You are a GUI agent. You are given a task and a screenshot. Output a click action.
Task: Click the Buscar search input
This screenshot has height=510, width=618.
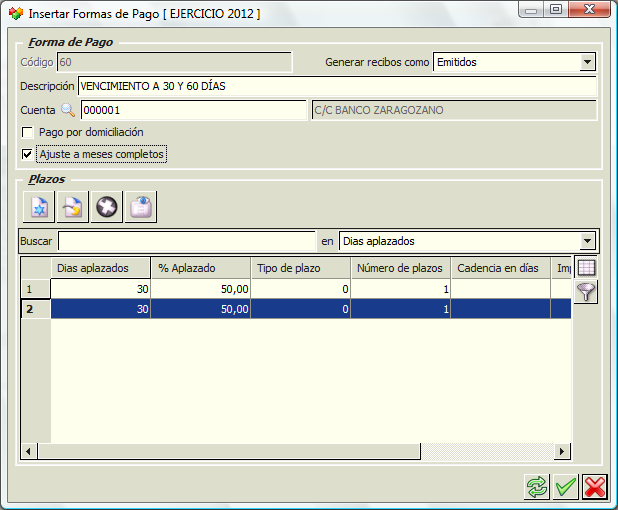[187, 241]
